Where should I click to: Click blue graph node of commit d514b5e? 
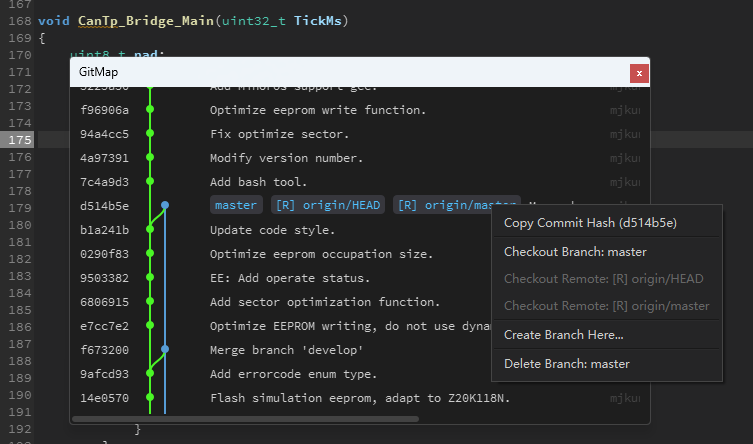[x=165, y=205]
